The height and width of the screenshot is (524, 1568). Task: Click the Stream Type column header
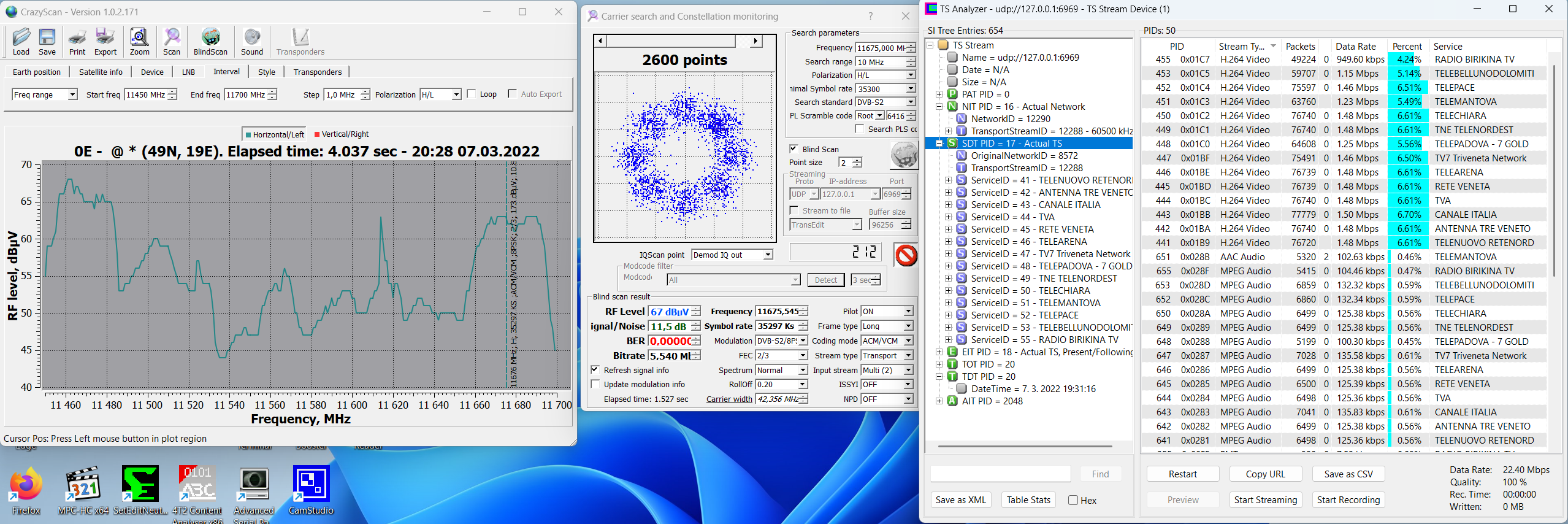[x=1247, y=46]
